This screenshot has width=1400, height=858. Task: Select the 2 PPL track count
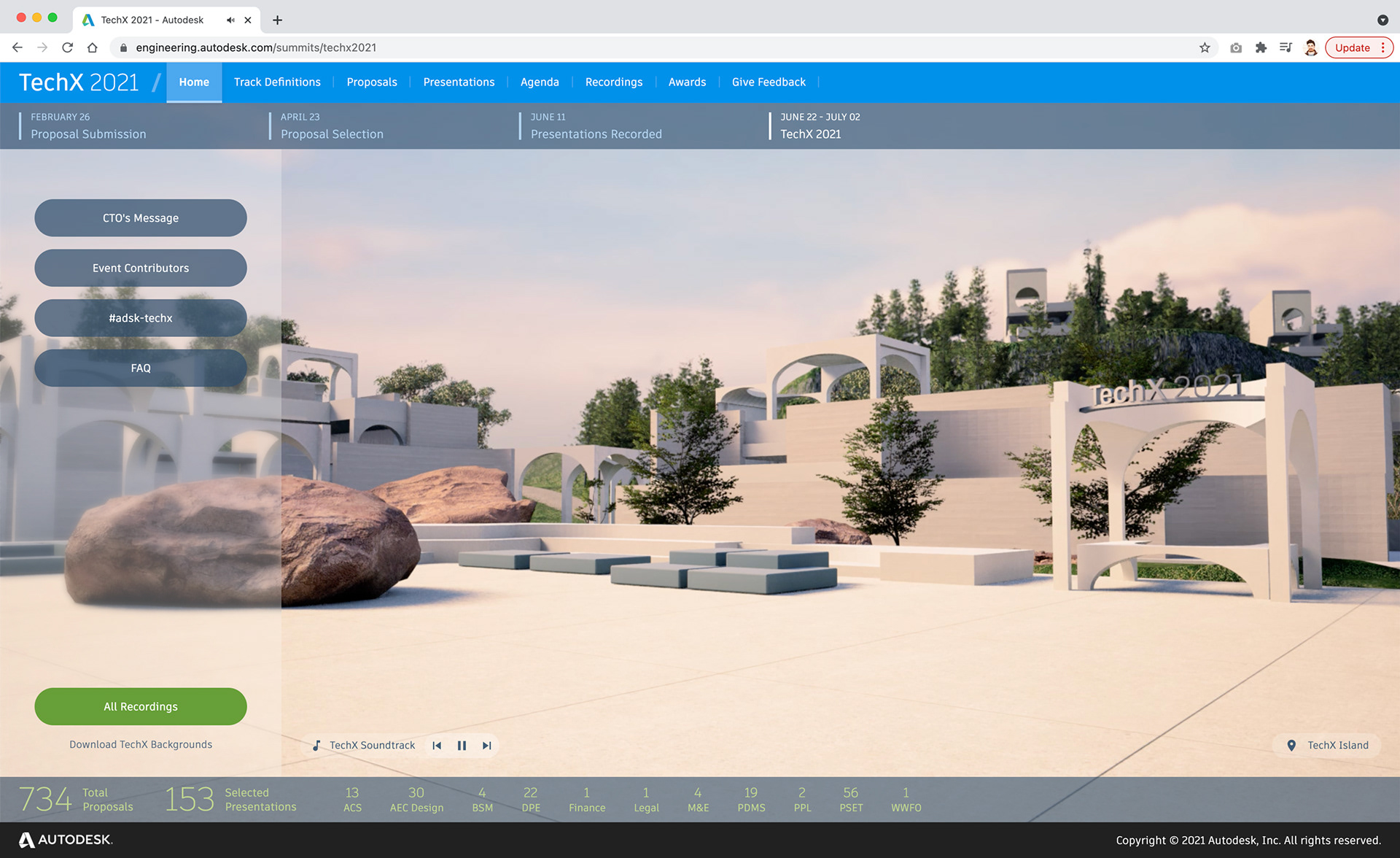pos(802,800)
